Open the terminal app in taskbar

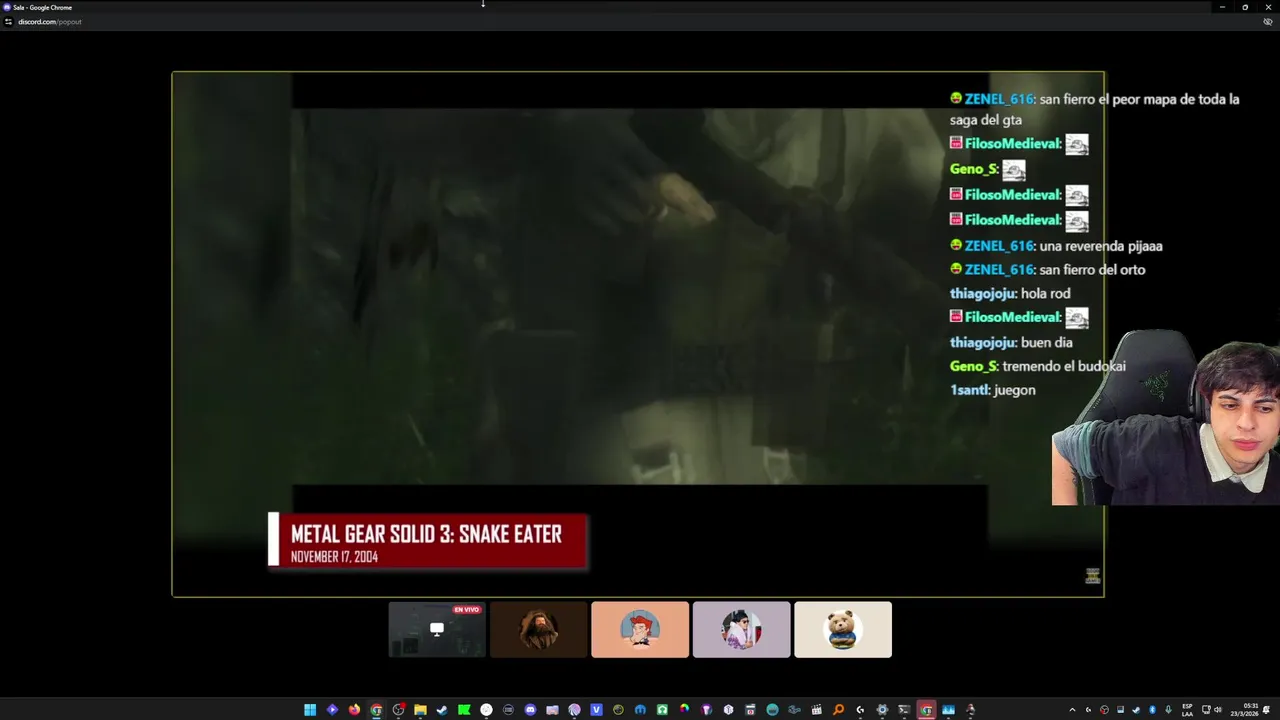point(904,710)
